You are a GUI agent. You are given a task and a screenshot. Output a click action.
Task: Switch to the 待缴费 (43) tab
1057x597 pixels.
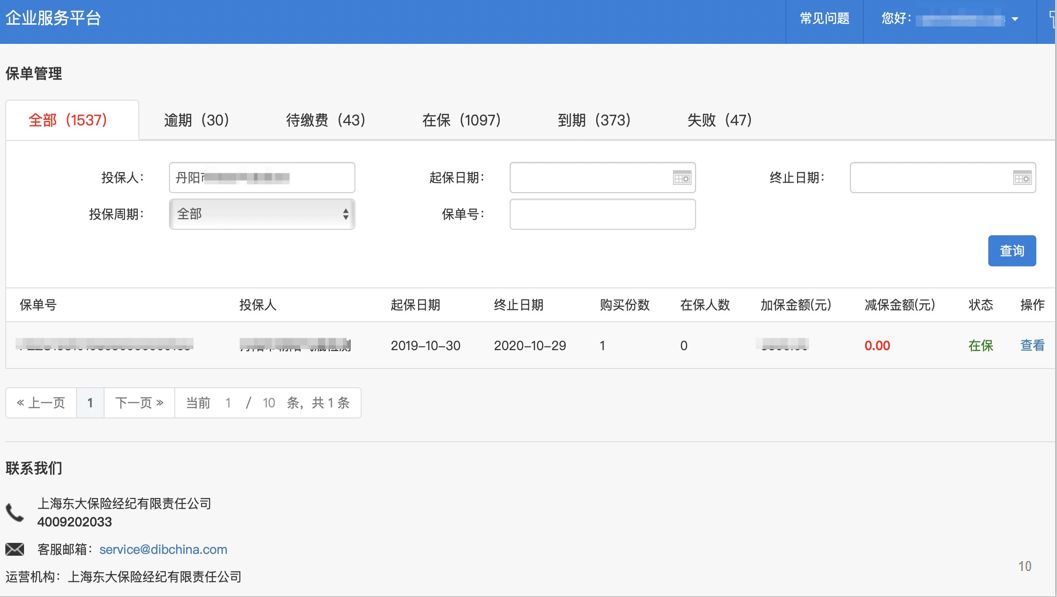point(326,120)
